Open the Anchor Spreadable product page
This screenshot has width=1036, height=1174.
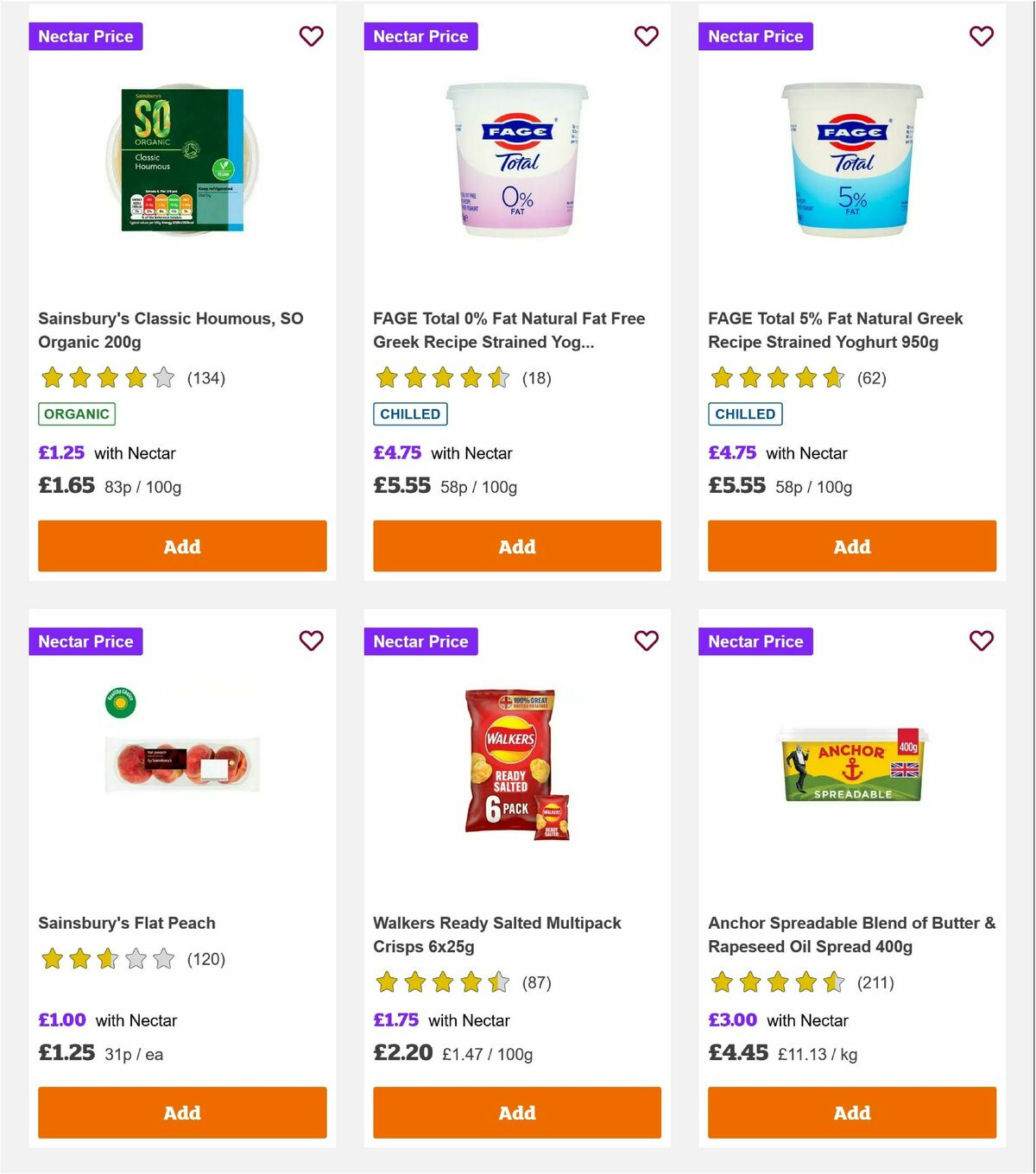coord(851,934)
